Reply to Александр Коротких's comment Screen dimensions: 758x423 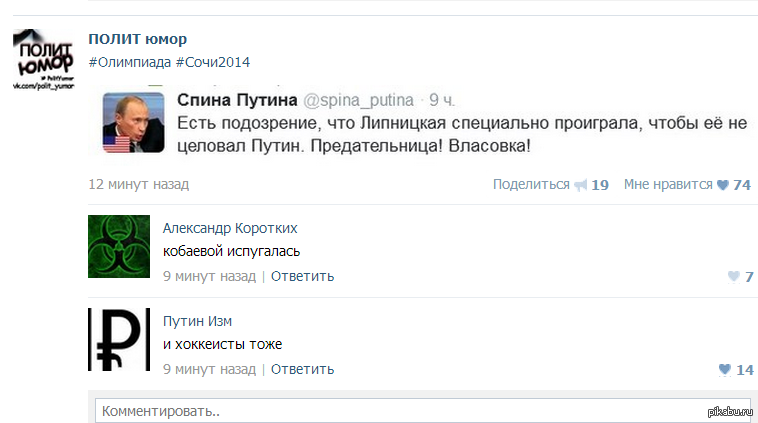click(x=302, y=276)
